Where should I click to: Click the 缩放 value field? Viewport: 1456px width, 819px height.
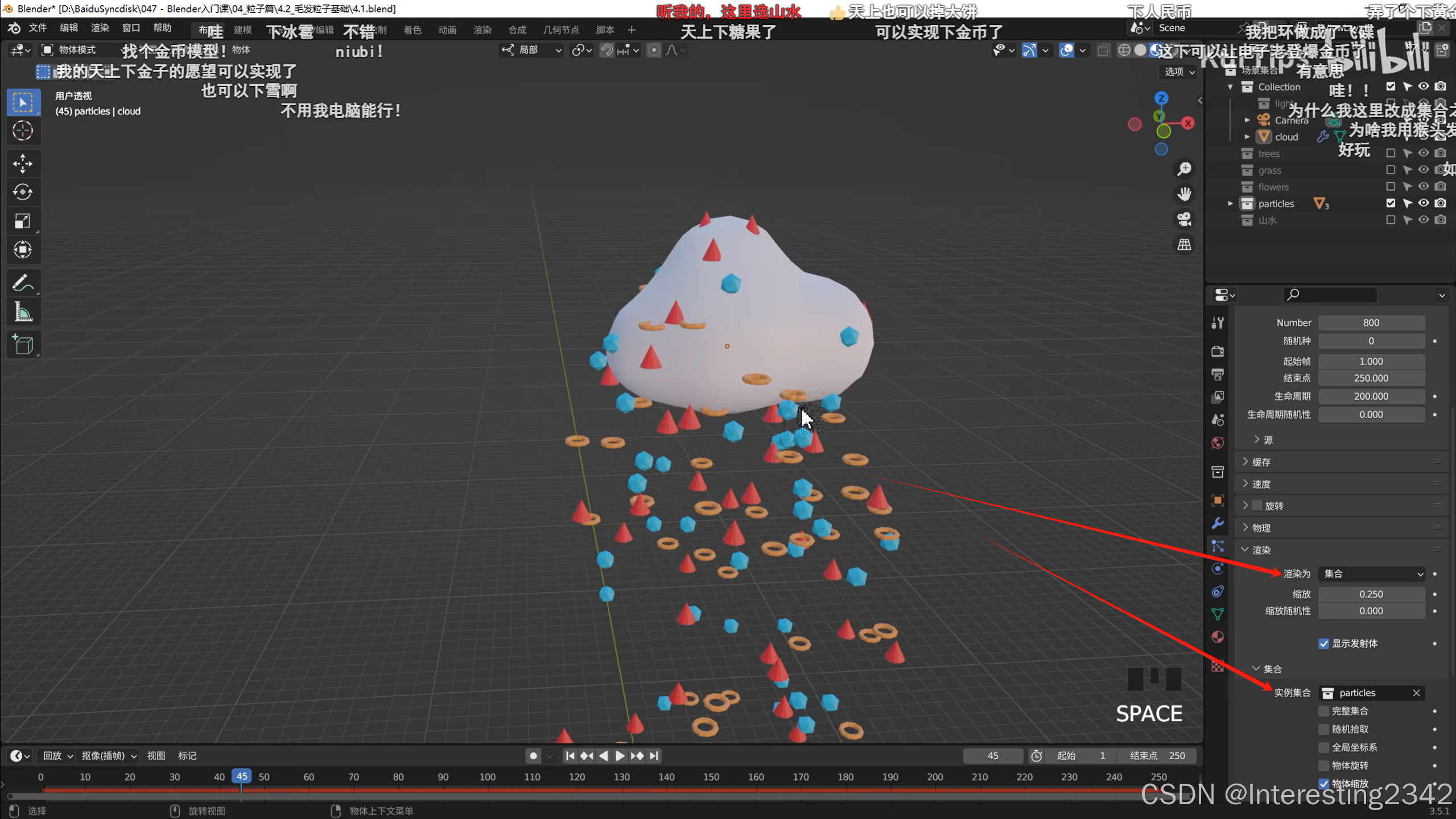[1371, 594]
